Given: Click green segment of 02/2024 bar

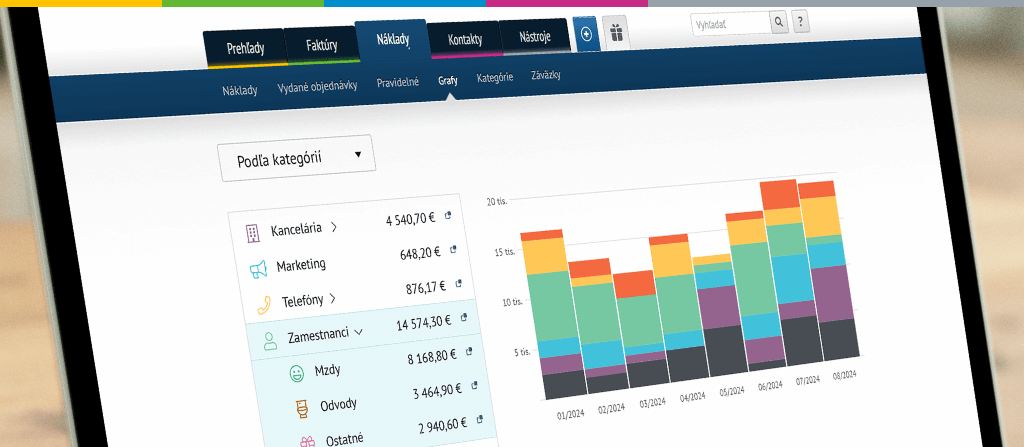Looking at the screenshot, I should point(596,314).
